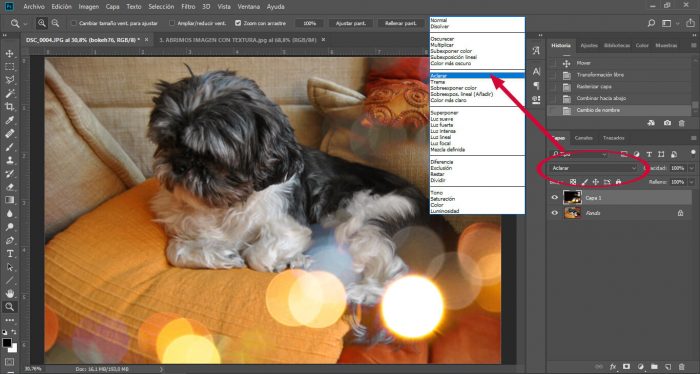Toggle lock position icon
The image size is (700, 374).
[596, 182]
